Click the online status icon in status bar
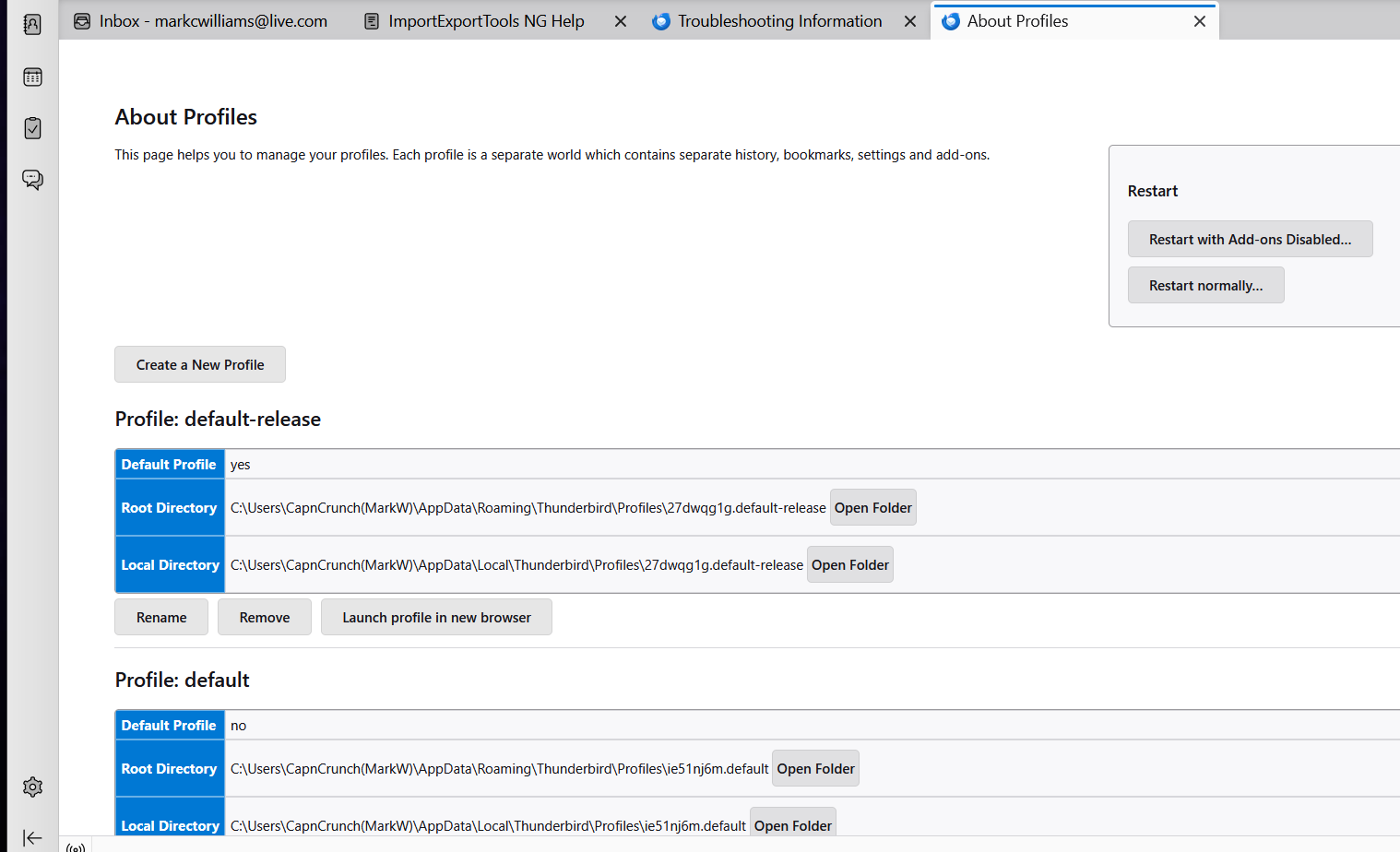This screenshot has height=852, width=1400. coord(76,846)
